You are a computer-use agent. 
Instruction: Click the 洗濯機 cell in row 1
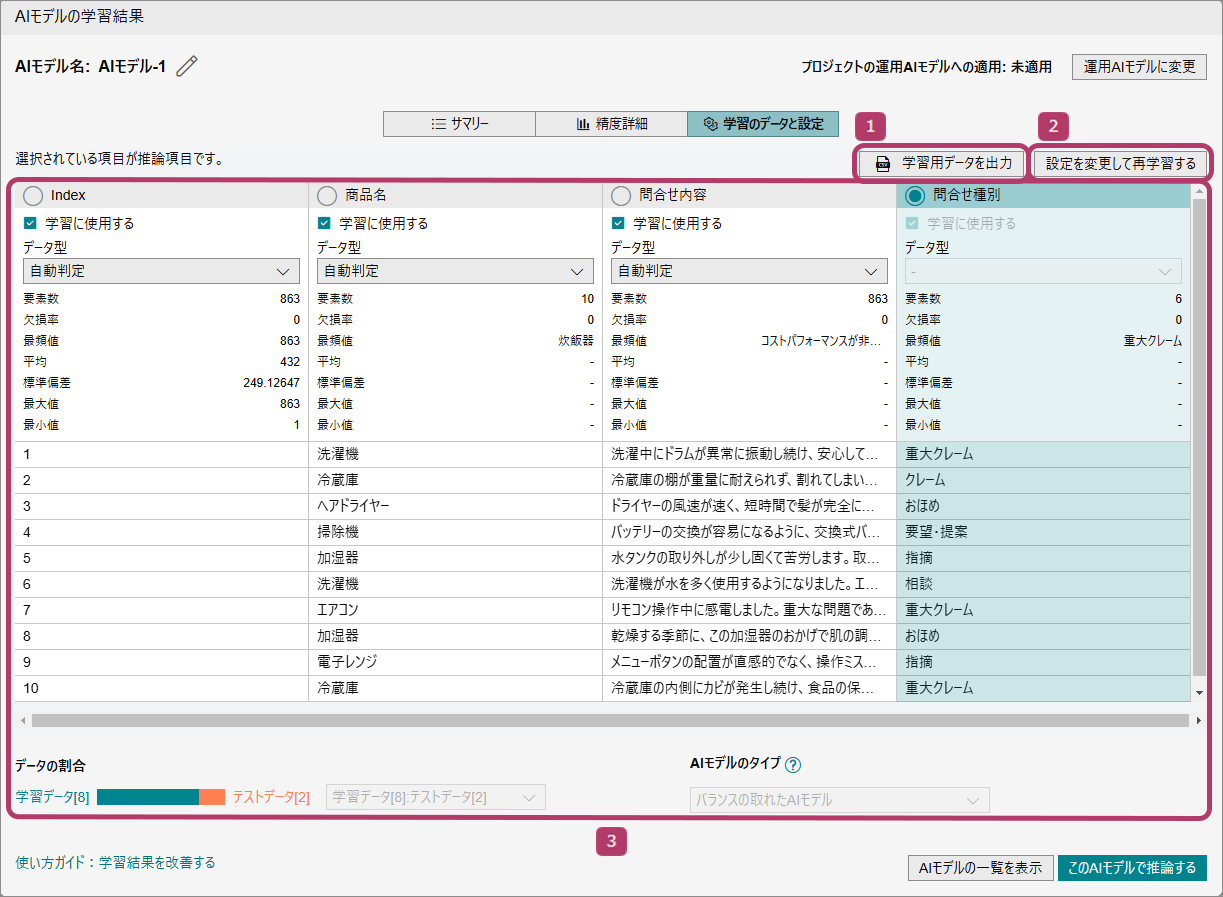[455, 454]
